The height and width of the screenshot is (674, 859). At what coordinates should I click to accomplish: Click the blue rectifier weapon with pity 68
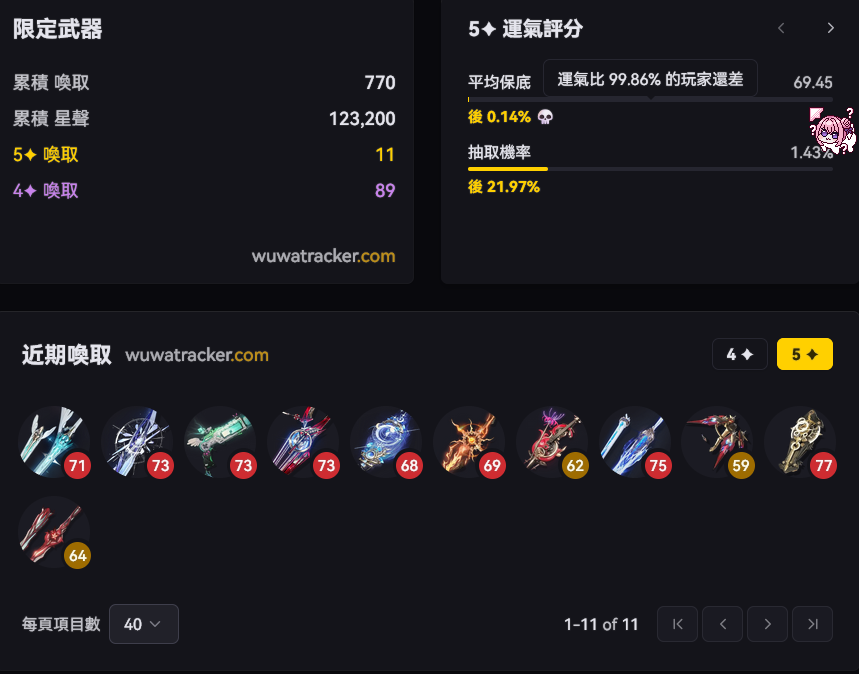(x=386, y=442)
